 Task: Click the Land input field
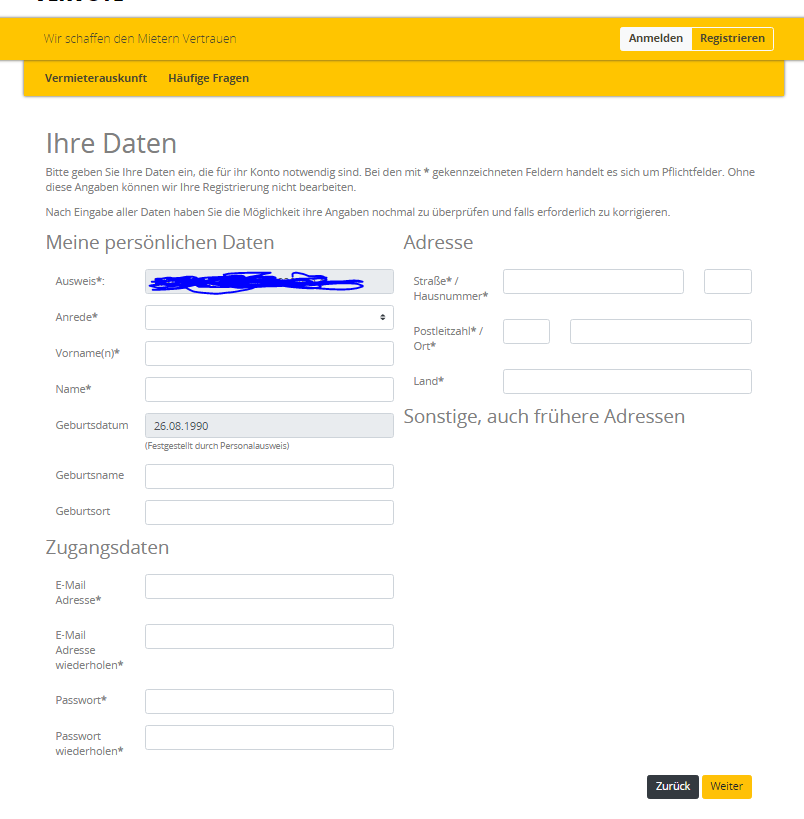(627, 381)
